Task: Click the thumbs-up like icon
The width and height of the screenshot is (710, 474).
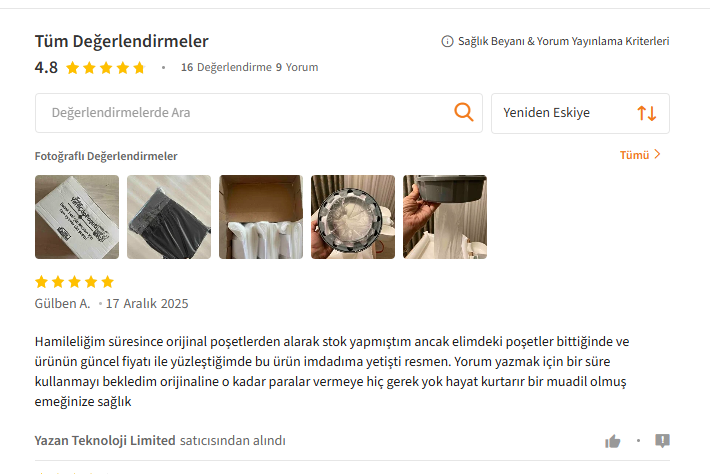Action: point(613,441)
